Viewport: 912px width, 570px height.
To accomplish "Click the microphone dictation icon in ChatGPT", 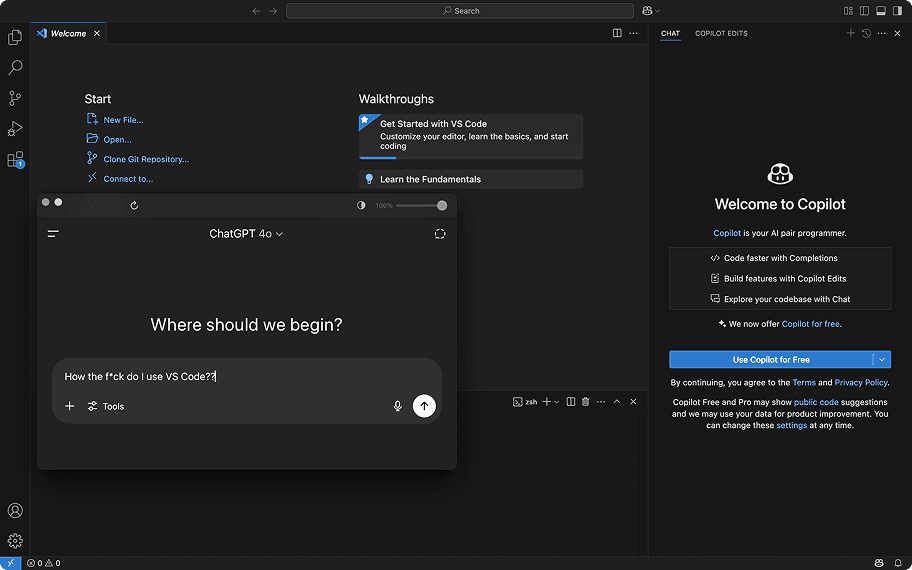I will point(398,406).
